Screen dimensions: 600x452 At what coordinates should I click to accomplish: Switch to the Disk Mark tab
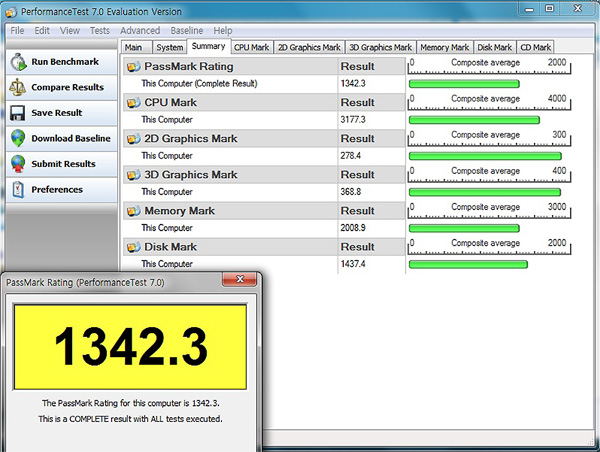(494, 47)
